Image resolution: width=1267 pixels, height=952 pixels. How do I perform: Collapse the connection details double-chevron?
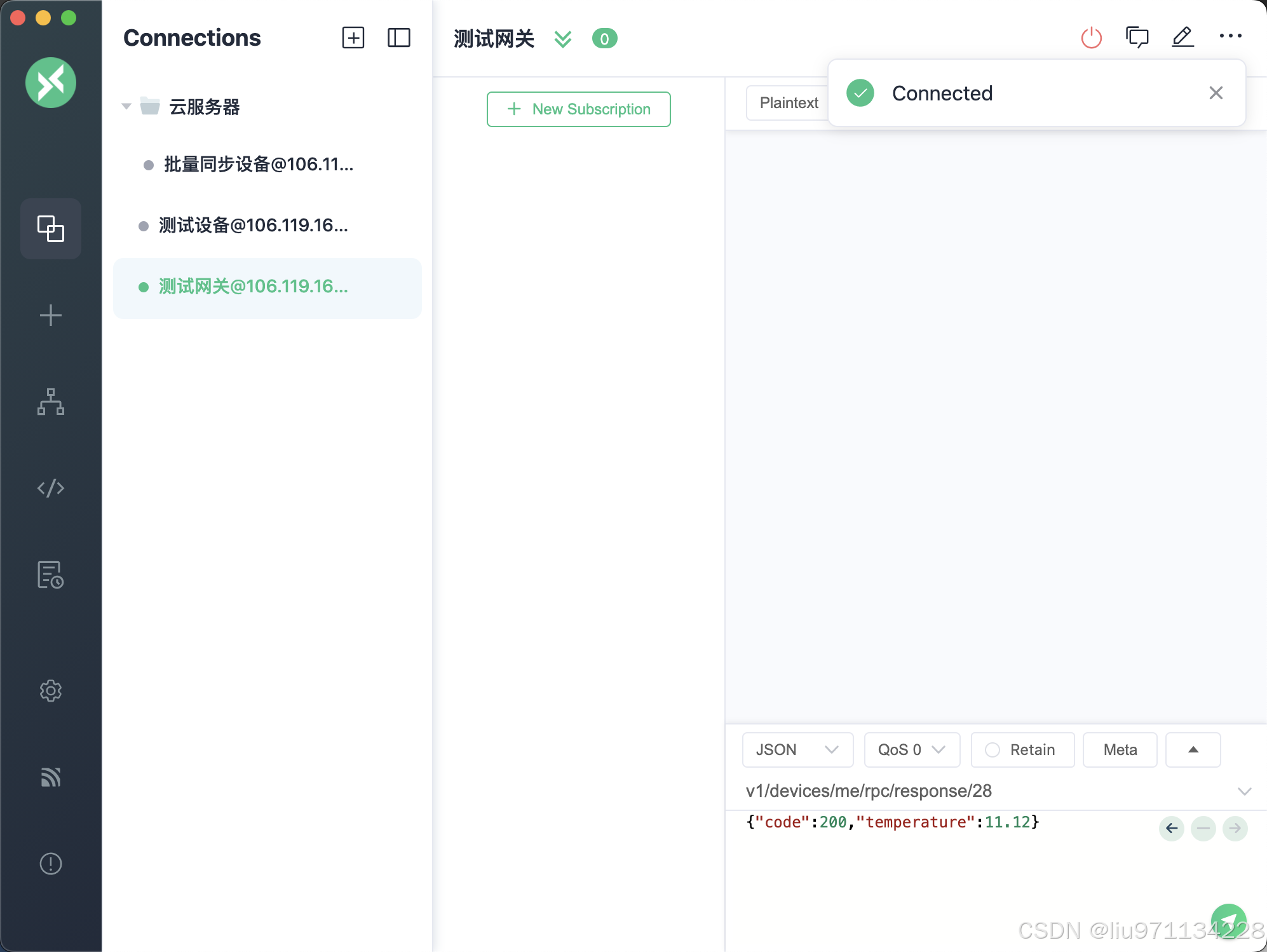pos(563,39)
